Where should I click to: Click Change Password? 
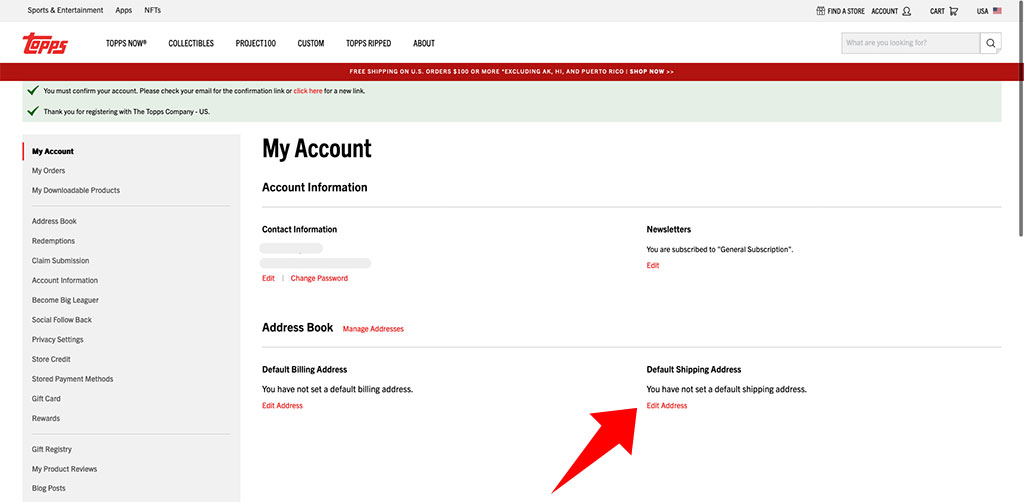pyautogui.click(x=319, y=278)
